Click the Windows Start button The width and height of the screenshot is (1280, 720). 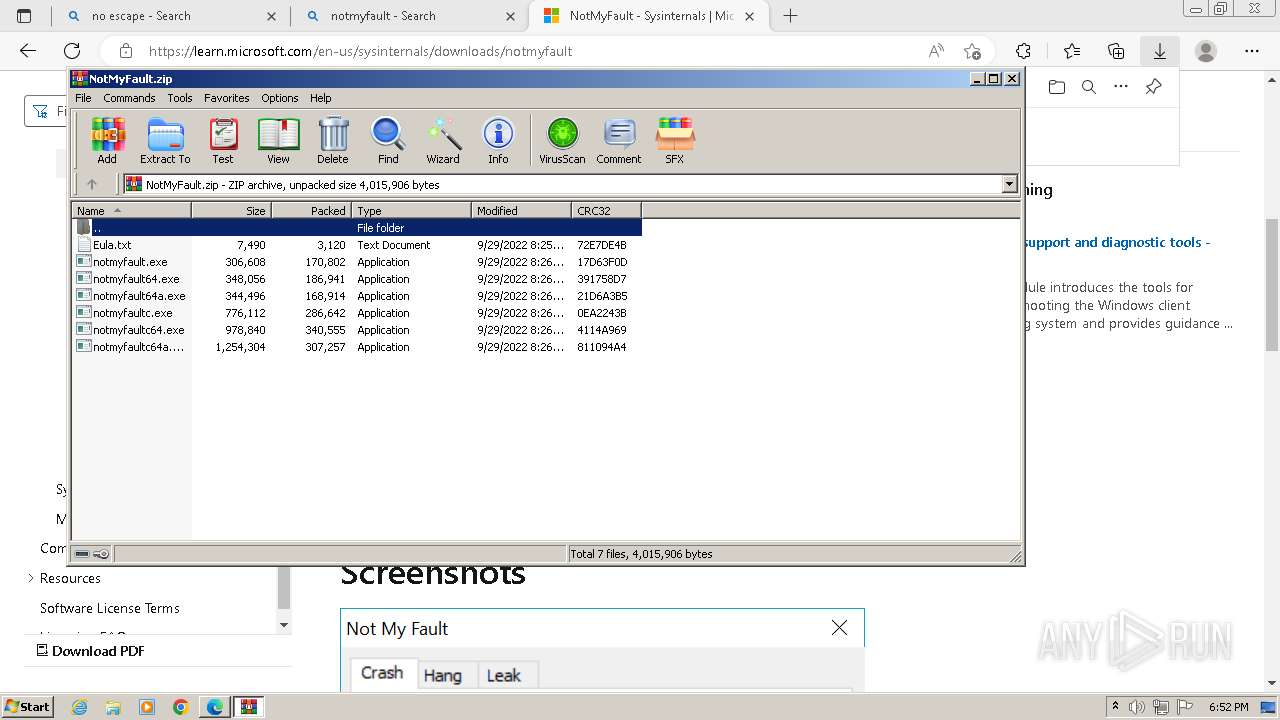tap(28, 707)
